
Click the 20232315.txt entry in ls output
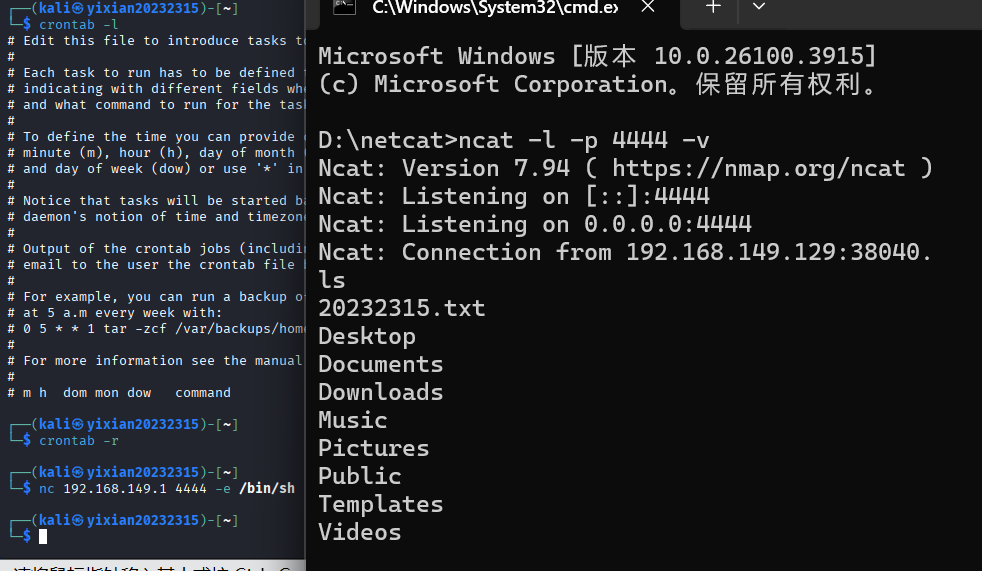click(402, 308)
